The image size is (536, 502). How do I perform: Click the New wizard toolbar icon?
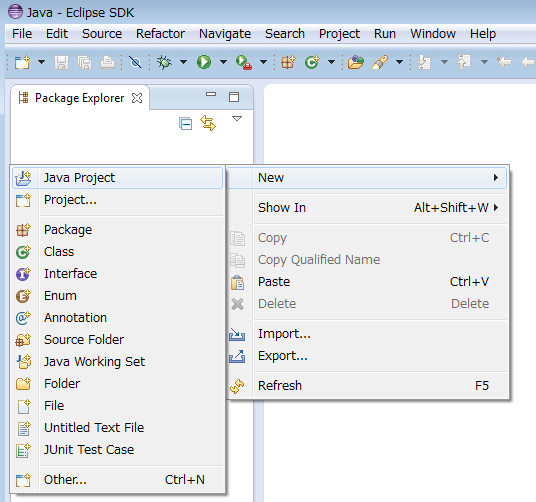coord(22,62)
